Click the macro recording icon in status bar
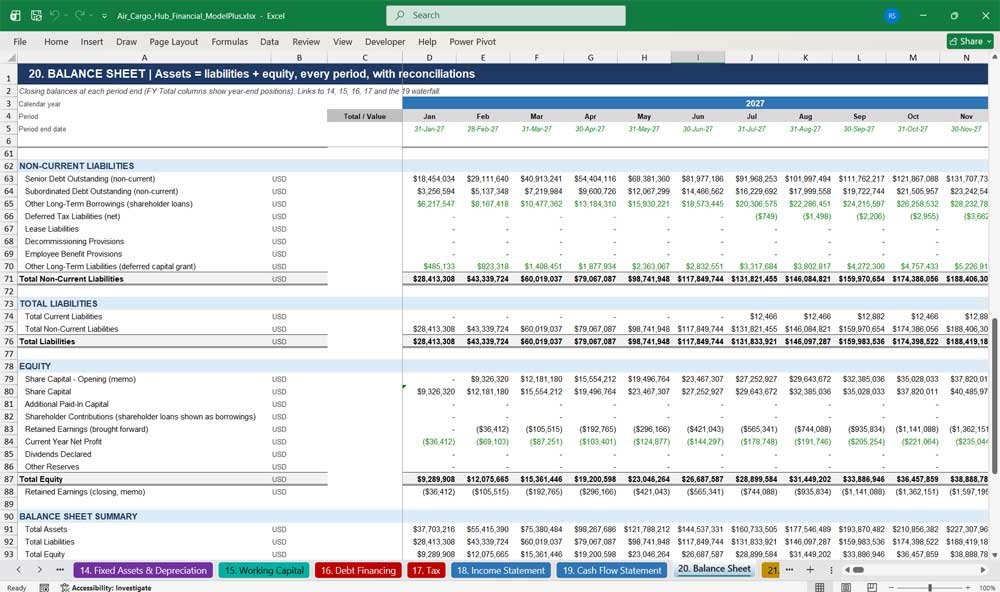1000x592 pixels. [44, 588]
